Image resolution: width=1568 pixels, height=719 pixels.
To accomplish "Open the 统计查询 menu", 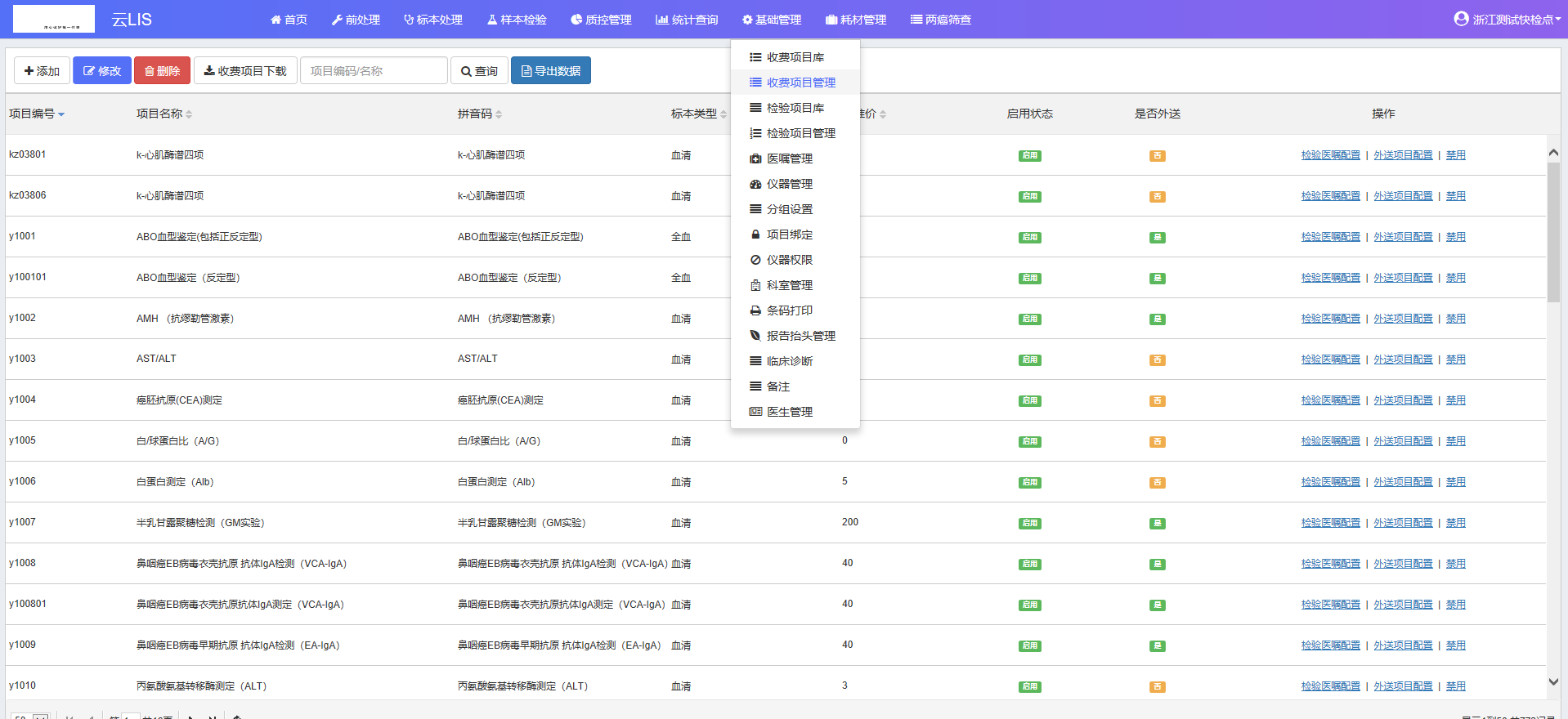I will (687, 20).
